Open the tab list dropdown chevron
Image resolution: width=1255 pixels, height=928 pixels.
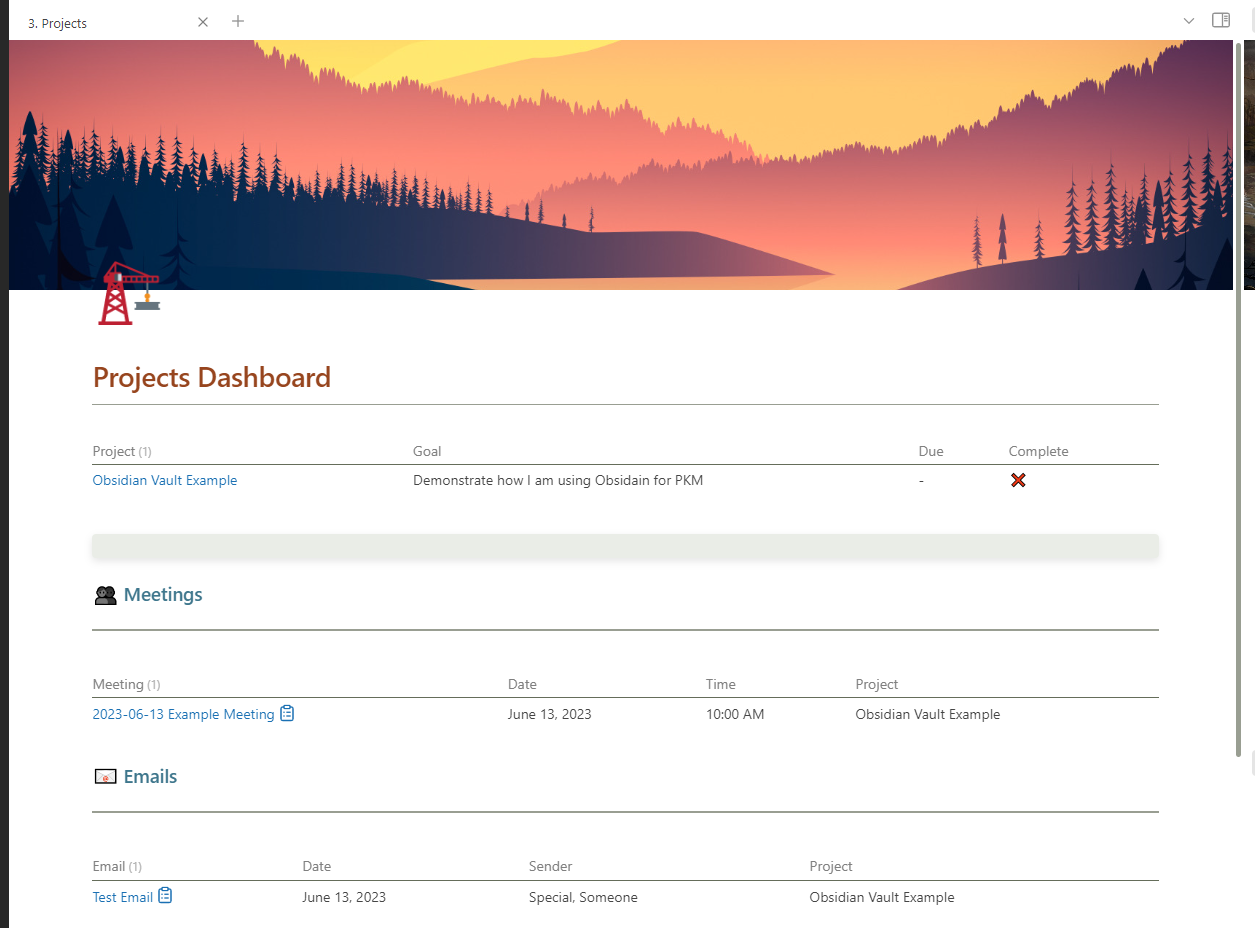[x=1189, y=21]
